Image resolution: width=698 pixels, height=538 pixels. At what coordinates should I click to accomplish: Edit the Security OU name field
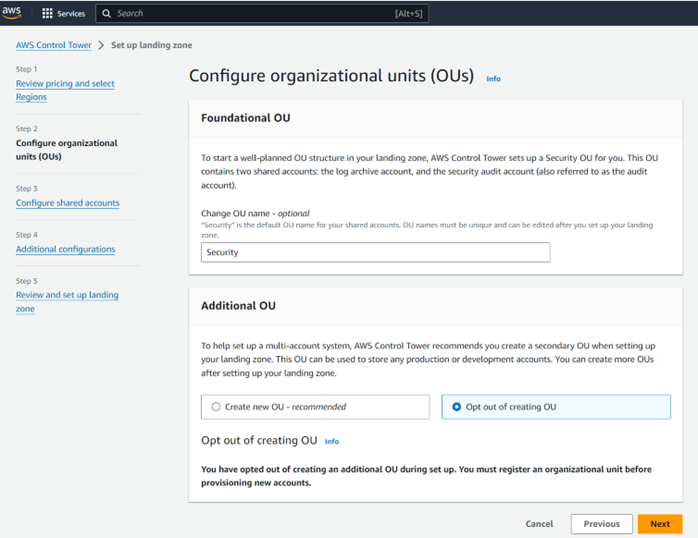pos(375,252)
